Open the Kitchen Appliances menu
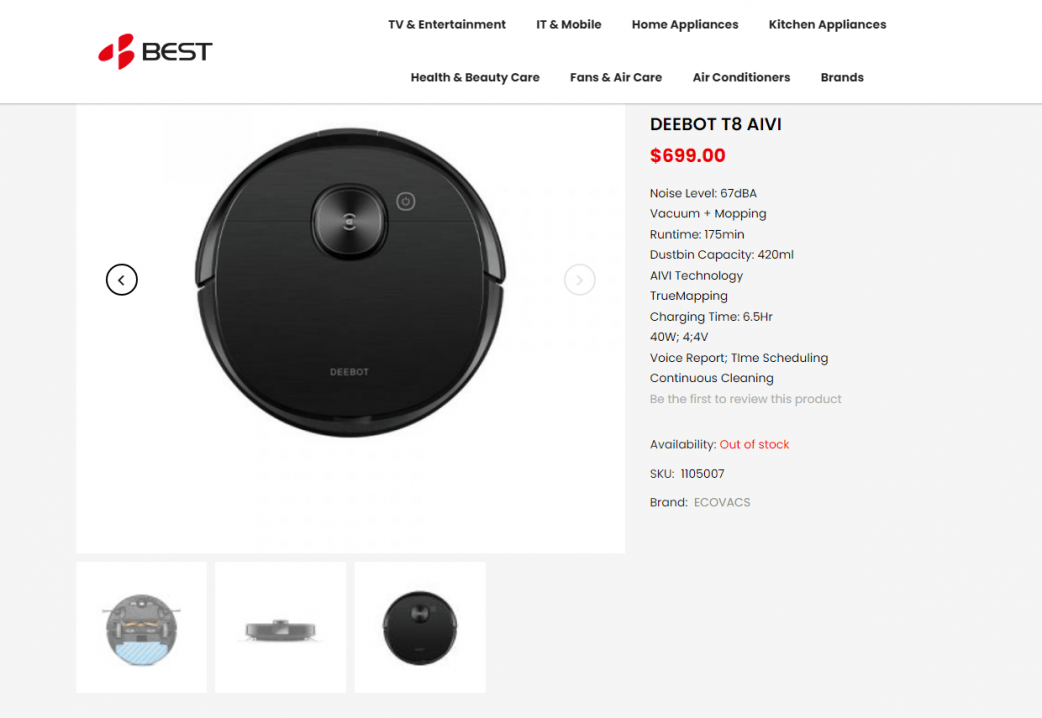1042x718 pixels. point(827,25)
